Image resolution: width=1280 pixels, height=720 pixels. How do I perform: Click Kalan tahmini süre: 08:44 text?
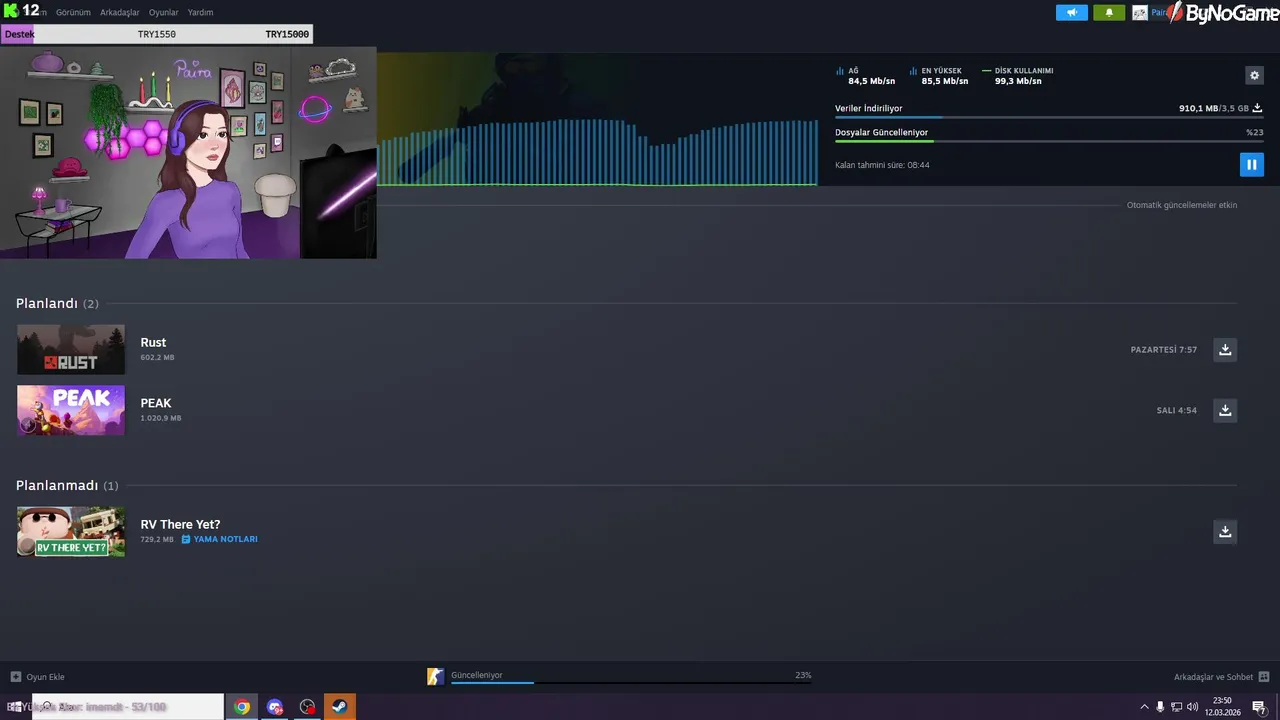[882, 165]
